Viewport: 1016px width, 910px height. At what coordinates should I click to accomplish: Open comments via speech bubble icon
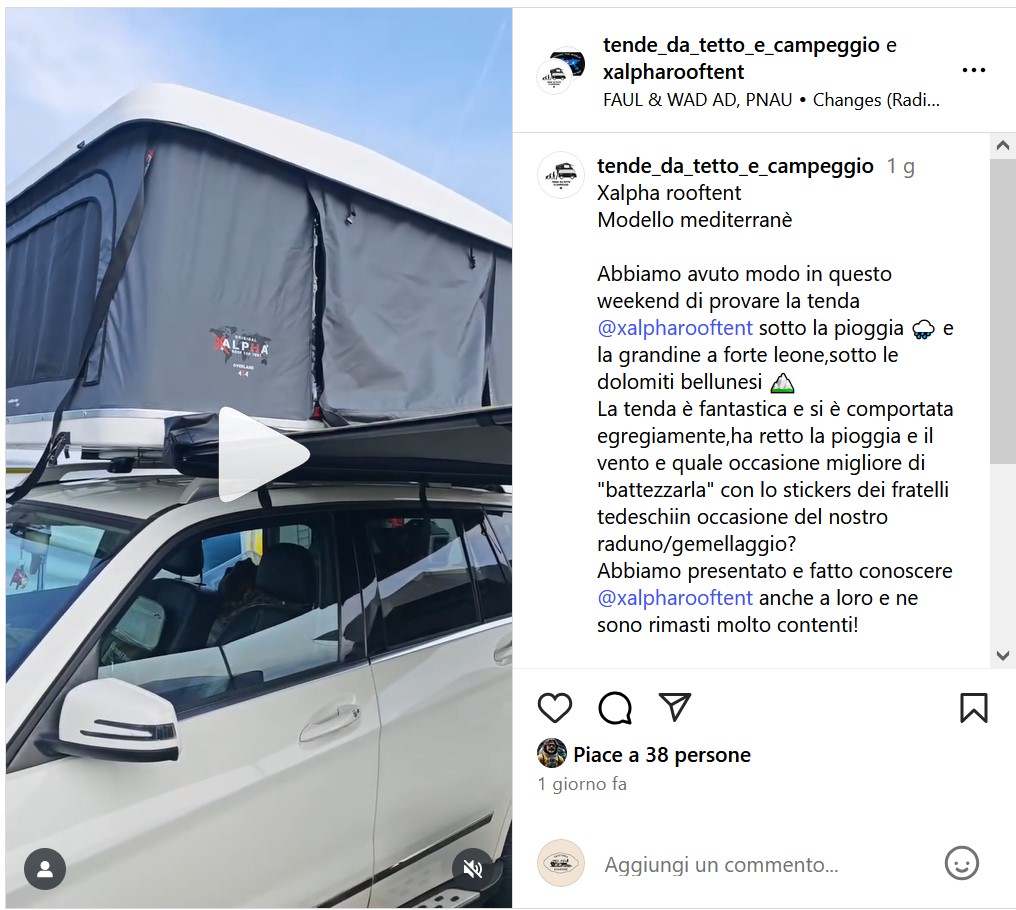click(x=615, y=707)
